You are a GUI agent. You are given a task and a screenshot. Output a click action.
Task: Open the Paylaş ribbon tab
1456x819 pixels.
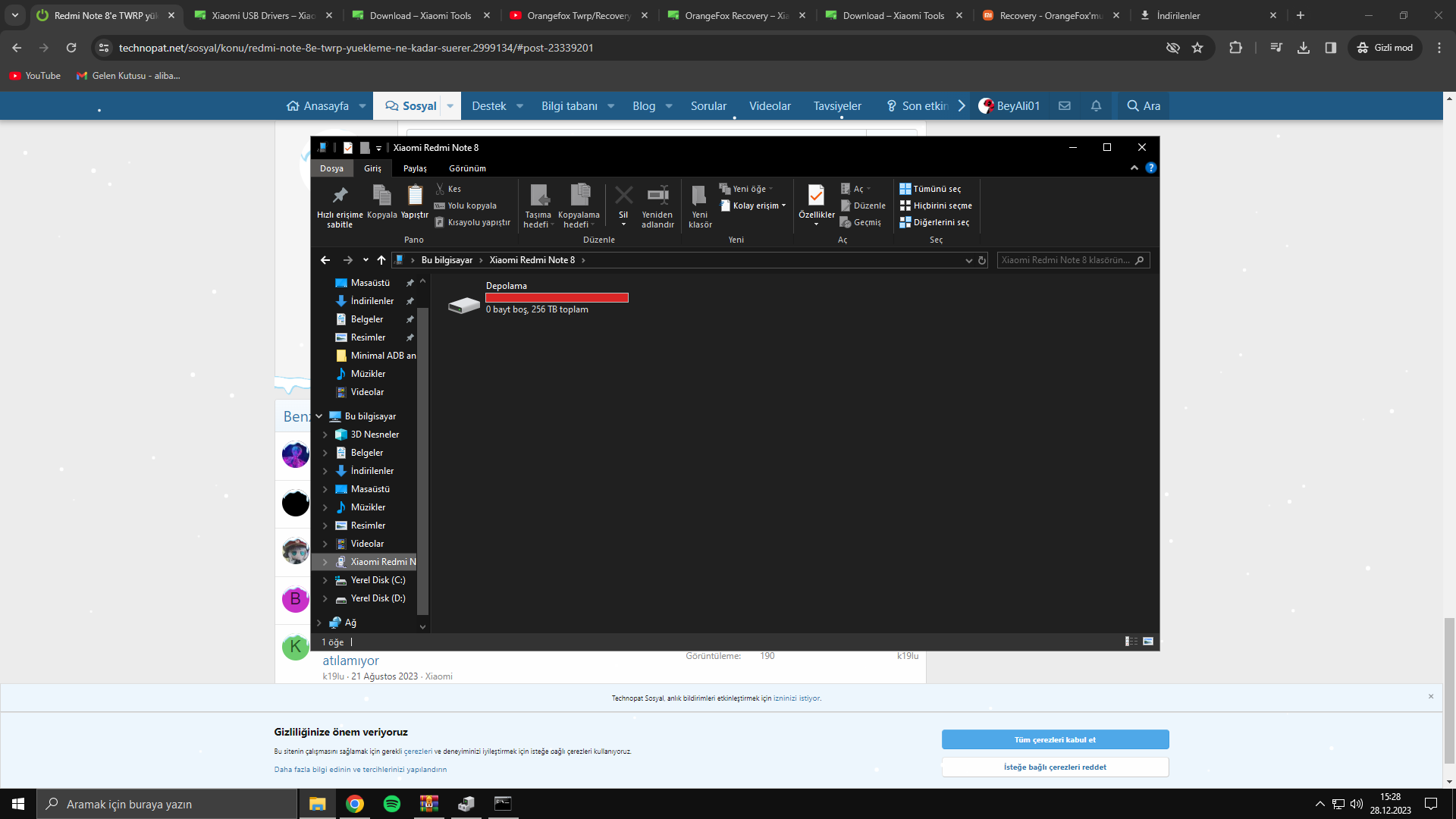pyautogui.click(x=415, y=168)
